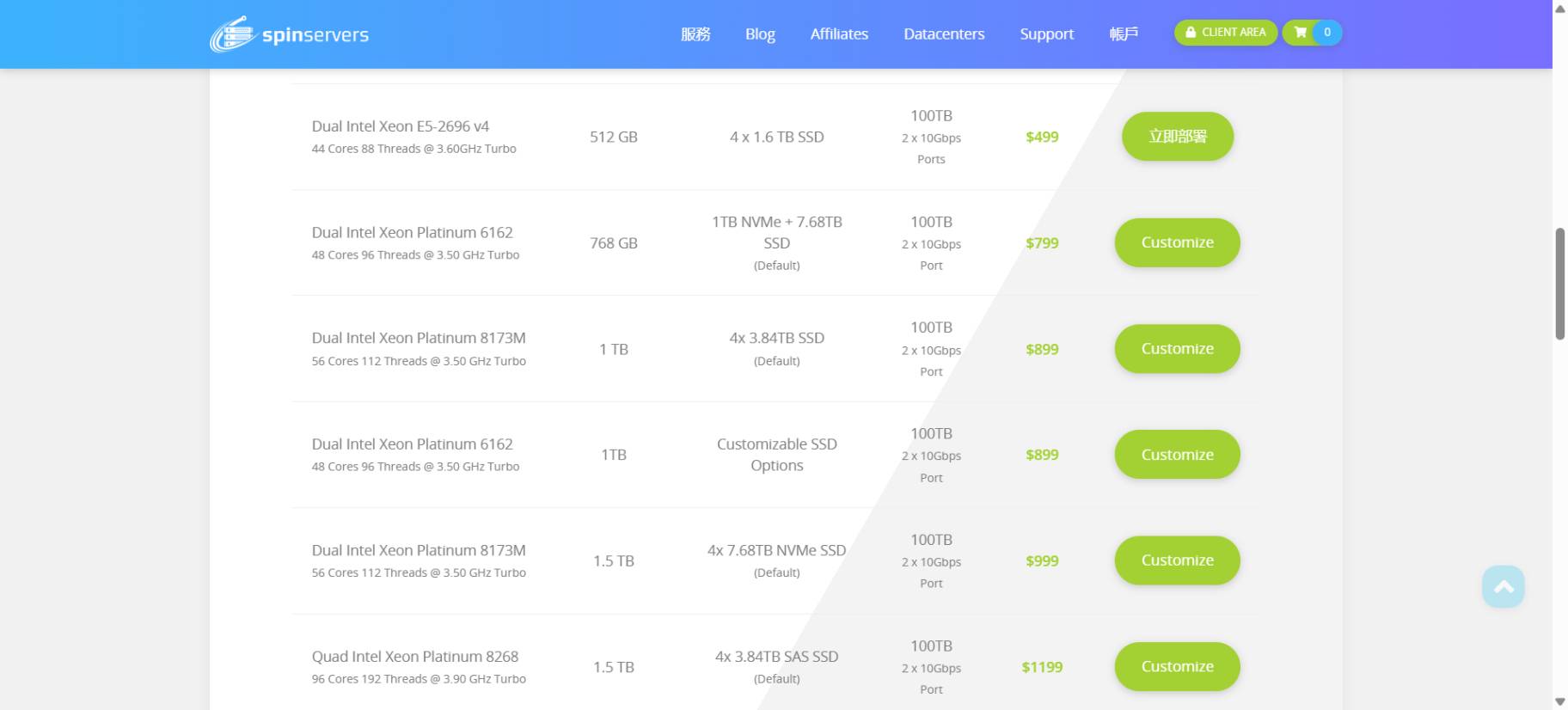
Task: Click Customizable SSD Options text
Action: [x=776, y=455]
